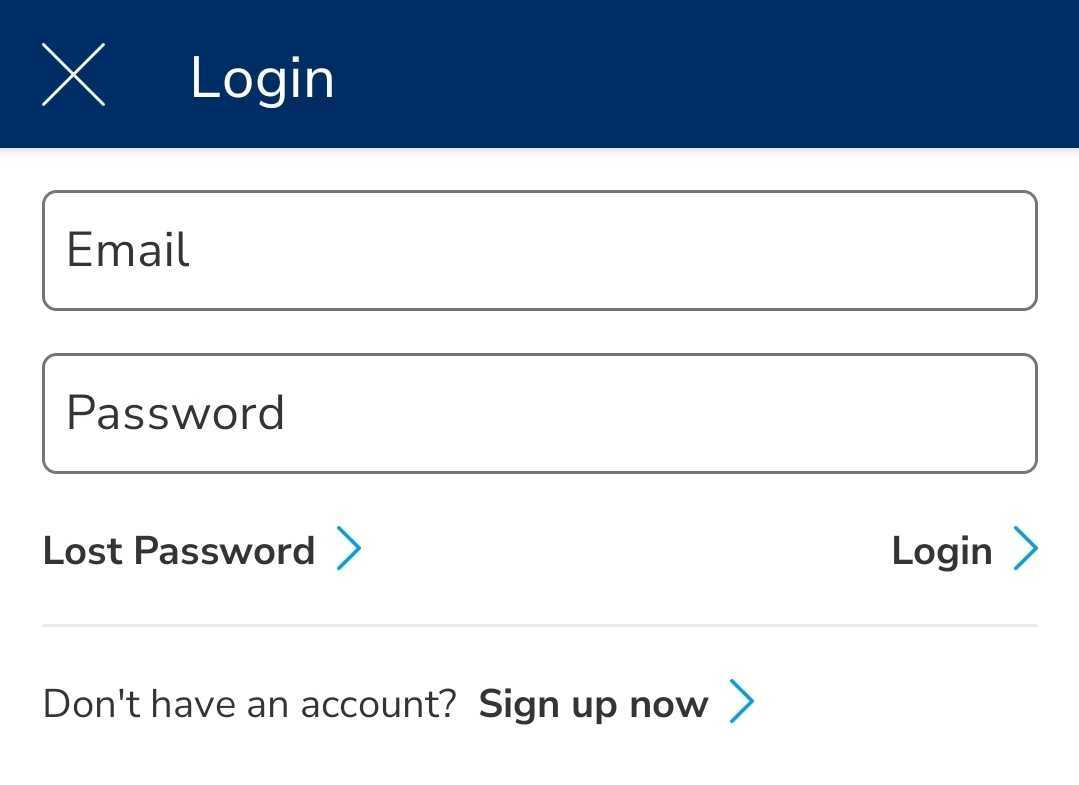1079x785 pixels.
Task: Select Sign up now to register
Action: click(592, 703)
